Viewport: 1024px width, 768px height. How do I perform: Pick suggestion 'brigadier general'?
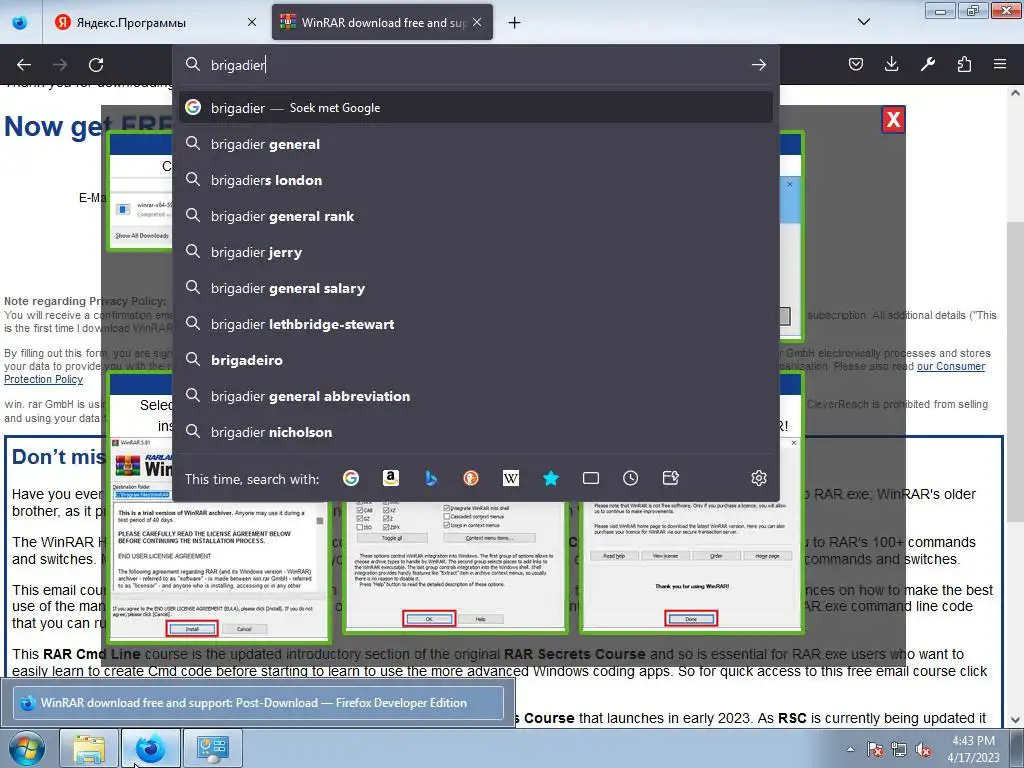(475, 144)
